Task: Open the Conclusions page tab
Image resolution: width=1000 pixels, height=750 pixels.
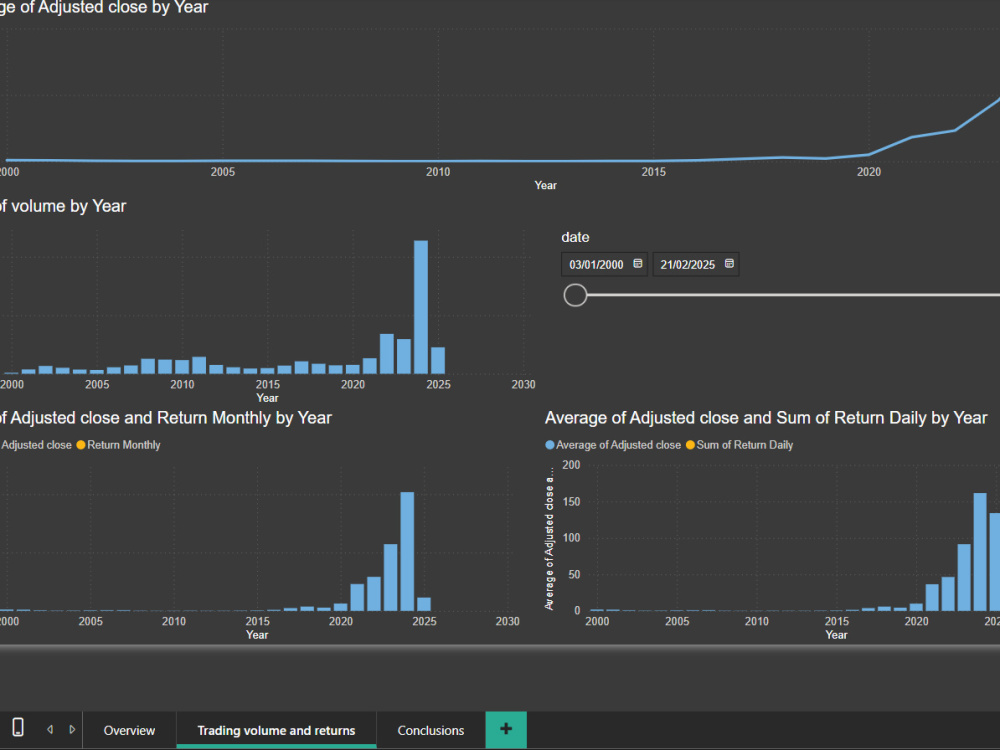Action: [430, 730]
